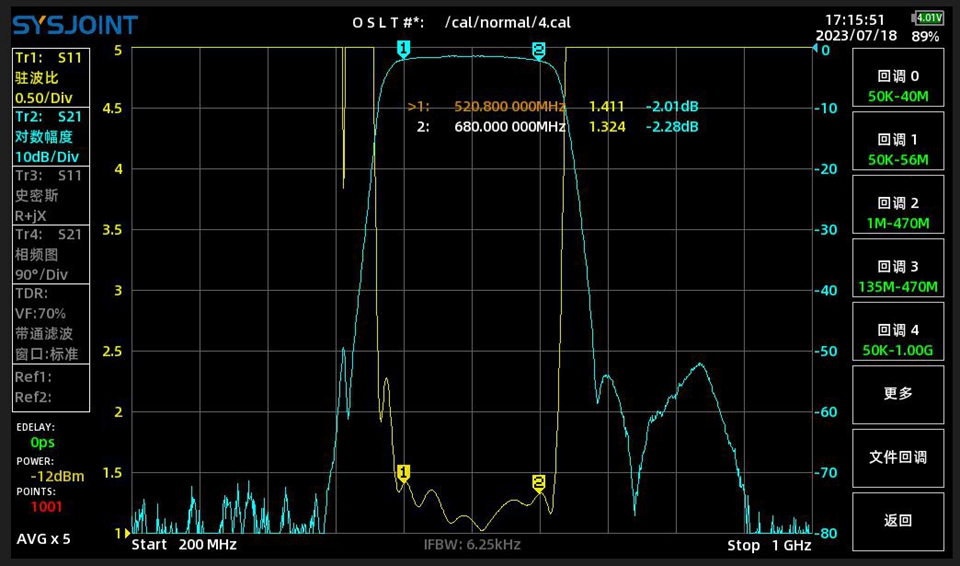Toggle trace Tr2 S21 对数幅度
The width and height of the screenshot is (960, 566).
[50, 137]
